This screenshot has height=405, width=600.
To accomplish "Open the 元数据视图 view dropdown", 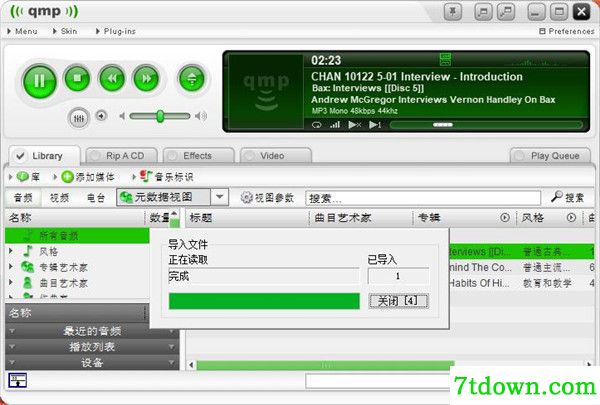I will tap(219, 197).
